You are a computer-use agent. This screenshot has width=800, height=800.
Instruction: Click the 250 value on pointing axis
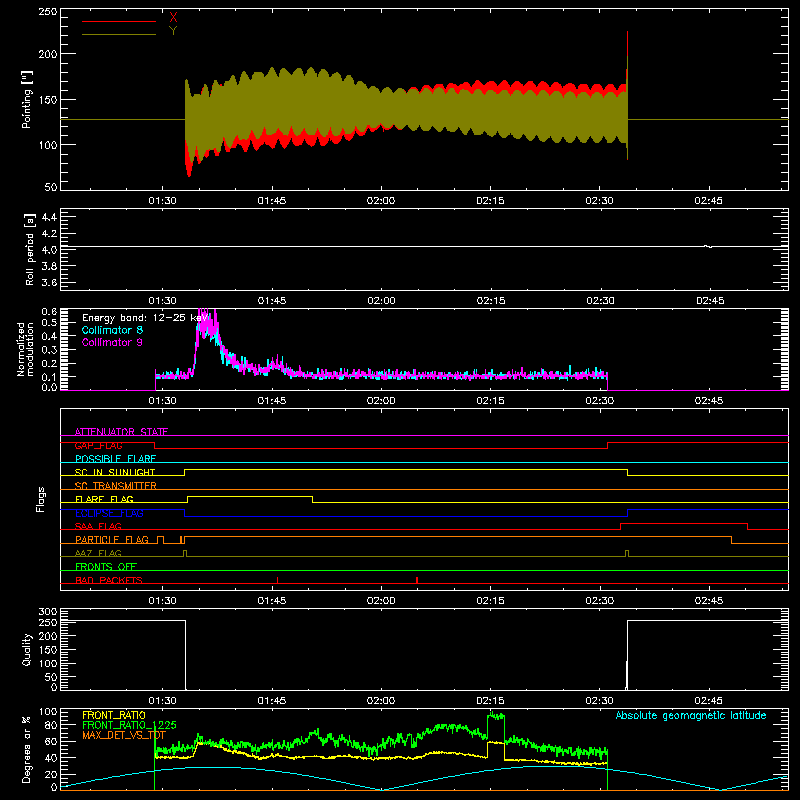click(x=48, y=11)
